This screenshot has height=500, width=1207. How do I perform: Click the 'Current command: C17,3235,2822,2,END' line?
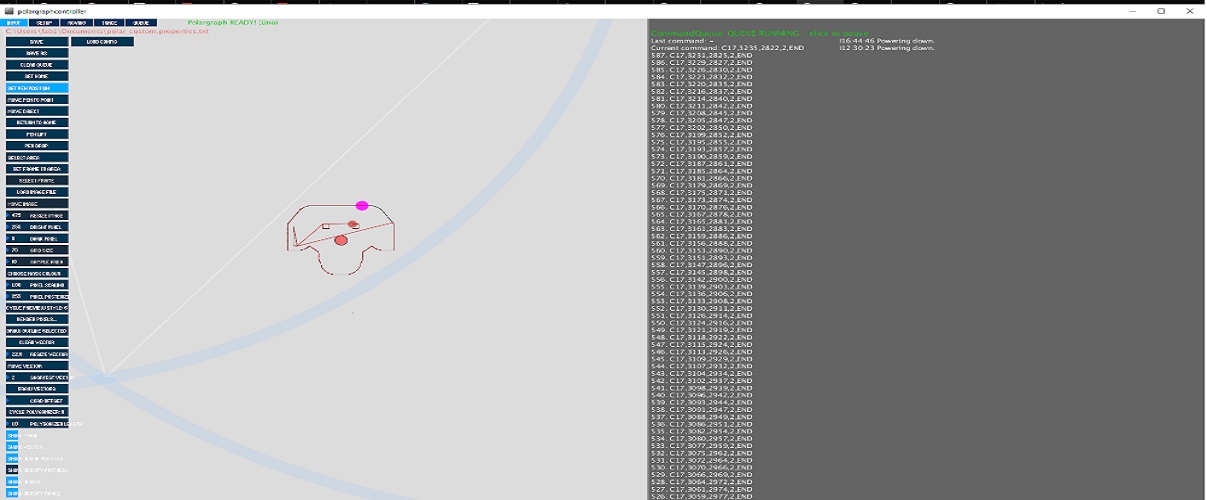coord(727,48)
